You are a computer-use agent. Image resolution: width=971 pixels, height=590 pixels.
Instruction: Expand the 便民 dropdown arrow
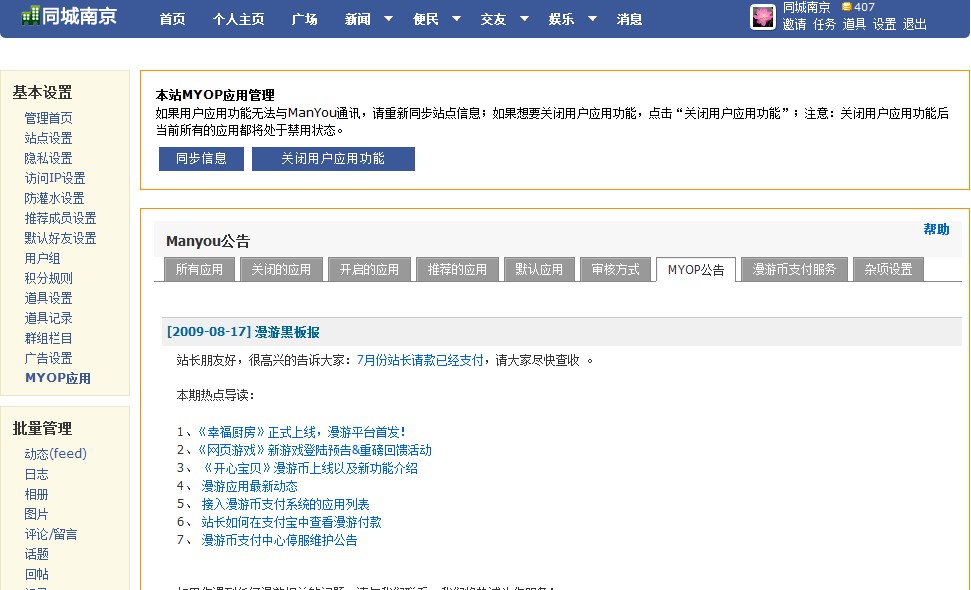[x=456, y=19]
